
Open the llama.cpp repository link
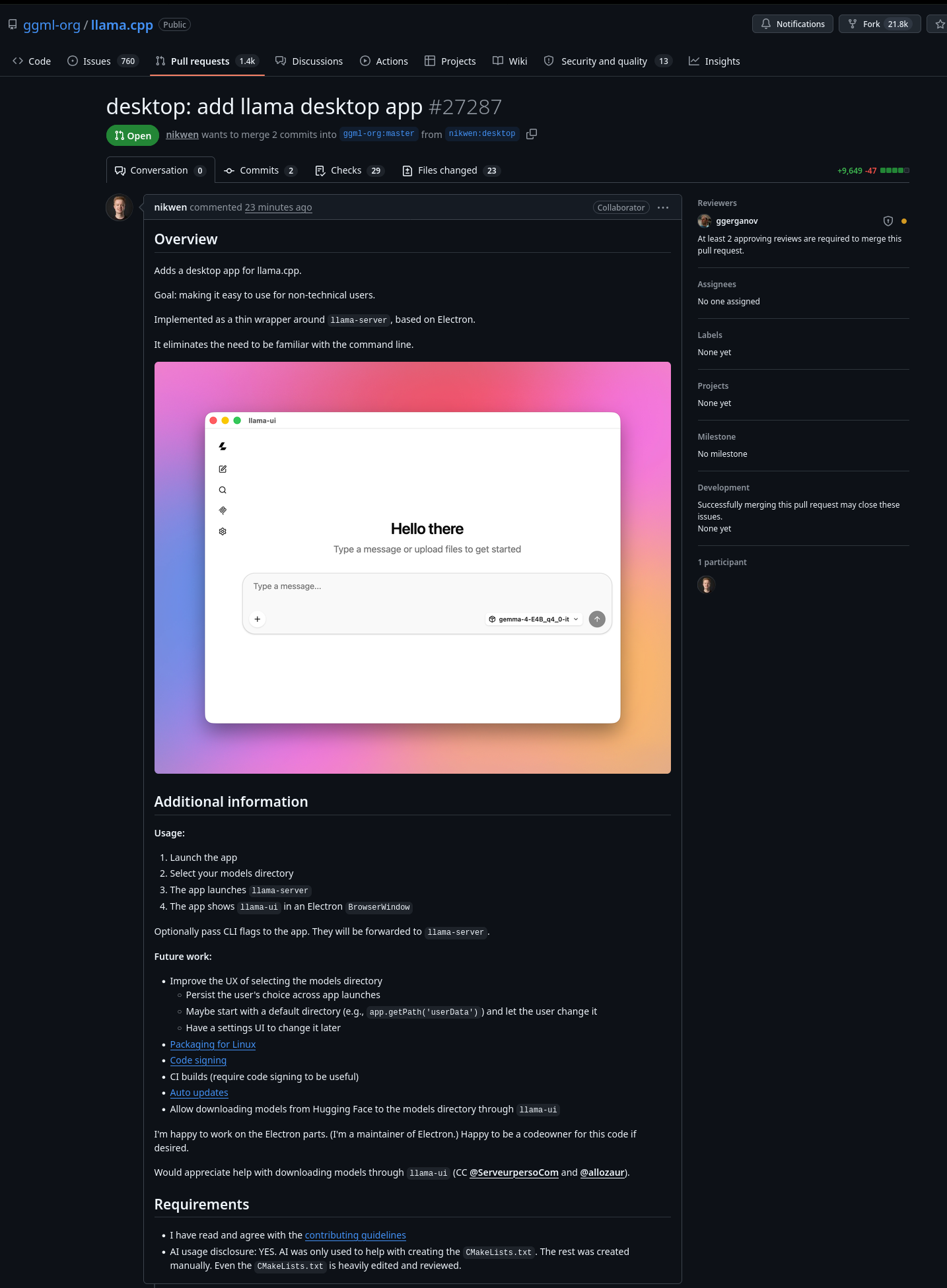[122, 25]
